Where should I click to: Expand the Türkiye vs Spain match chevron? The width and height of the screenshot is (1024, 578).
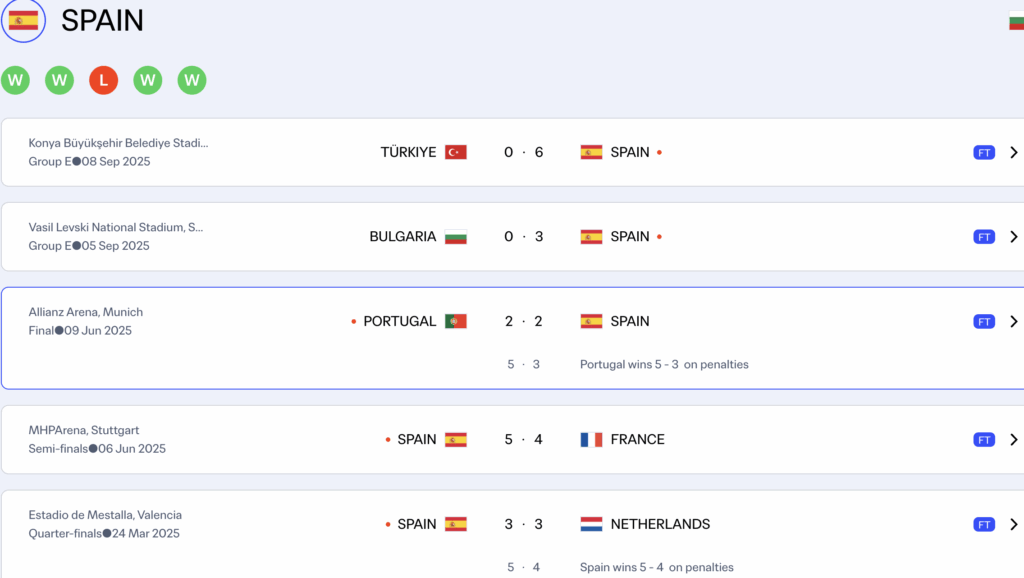pos(1013,152)
